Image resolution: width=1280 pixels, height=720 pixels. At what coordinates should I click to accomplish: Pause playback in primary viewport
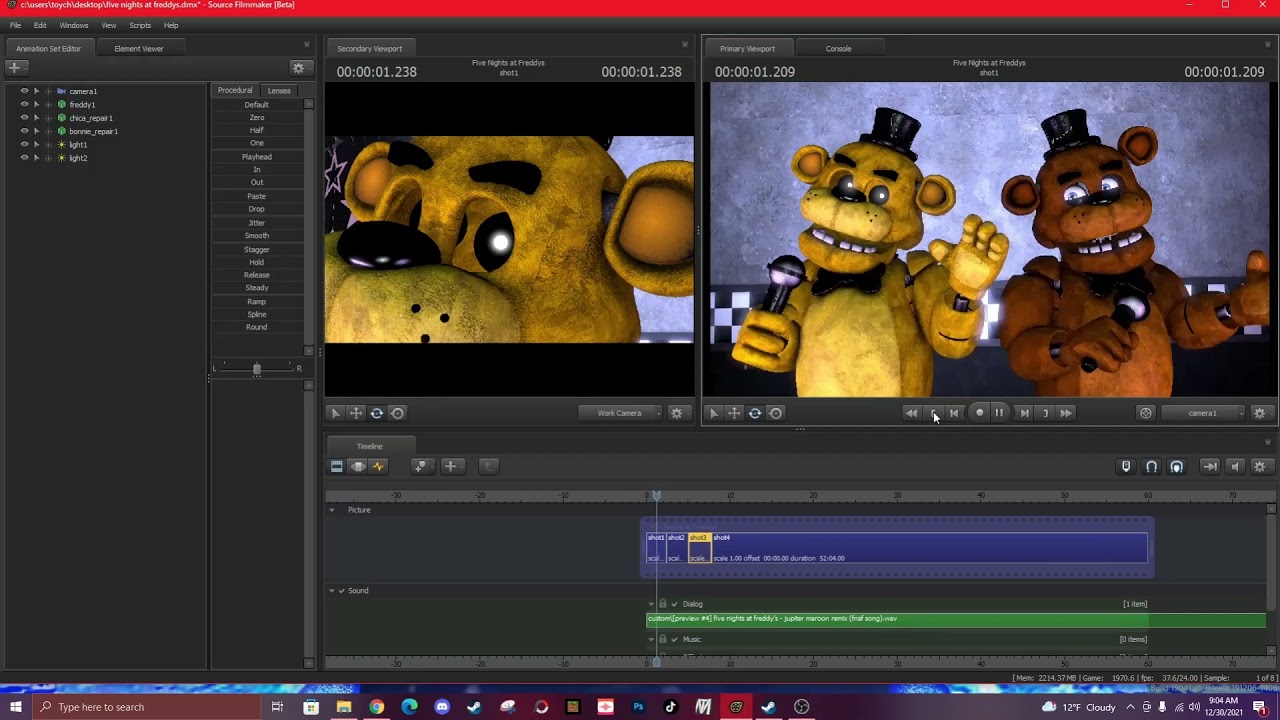(999, 413)
